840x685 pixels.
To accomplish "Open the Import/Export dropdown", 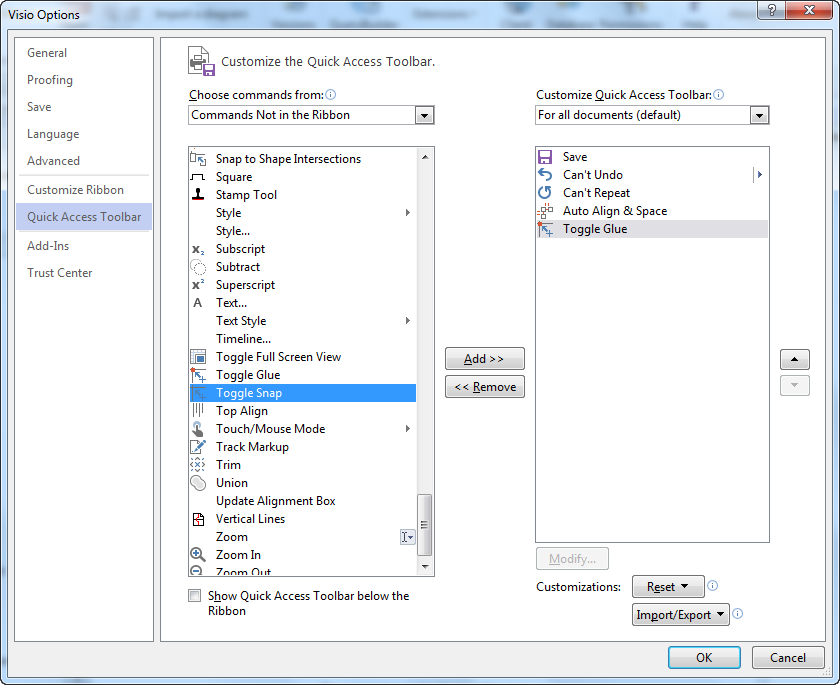I will coord(680,615).
